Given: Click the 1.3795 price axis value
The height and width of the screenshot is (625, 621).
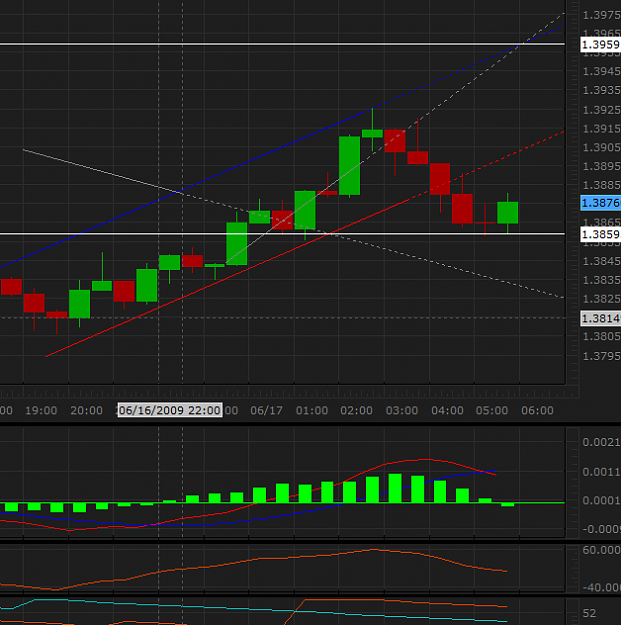Looking at the screenshot, I should coord(601,356).
